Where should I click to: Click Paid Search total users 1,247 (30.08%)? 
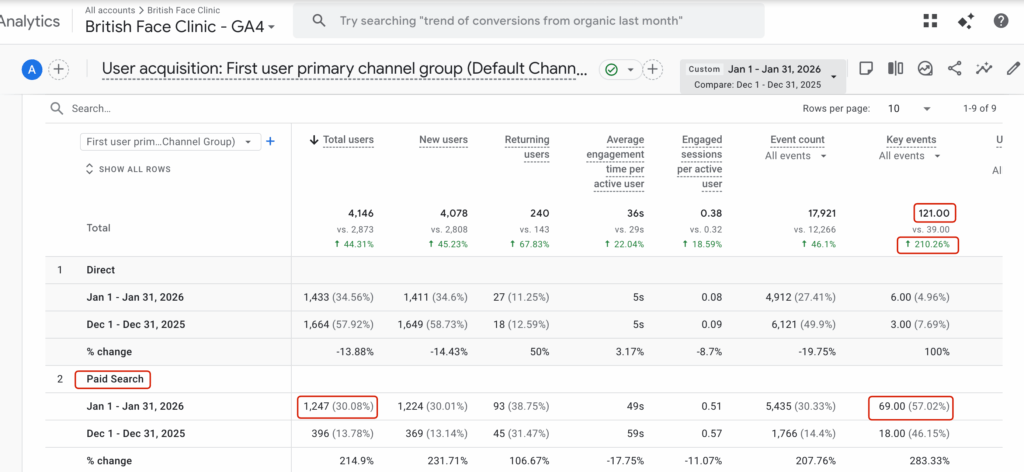[338, 406]
